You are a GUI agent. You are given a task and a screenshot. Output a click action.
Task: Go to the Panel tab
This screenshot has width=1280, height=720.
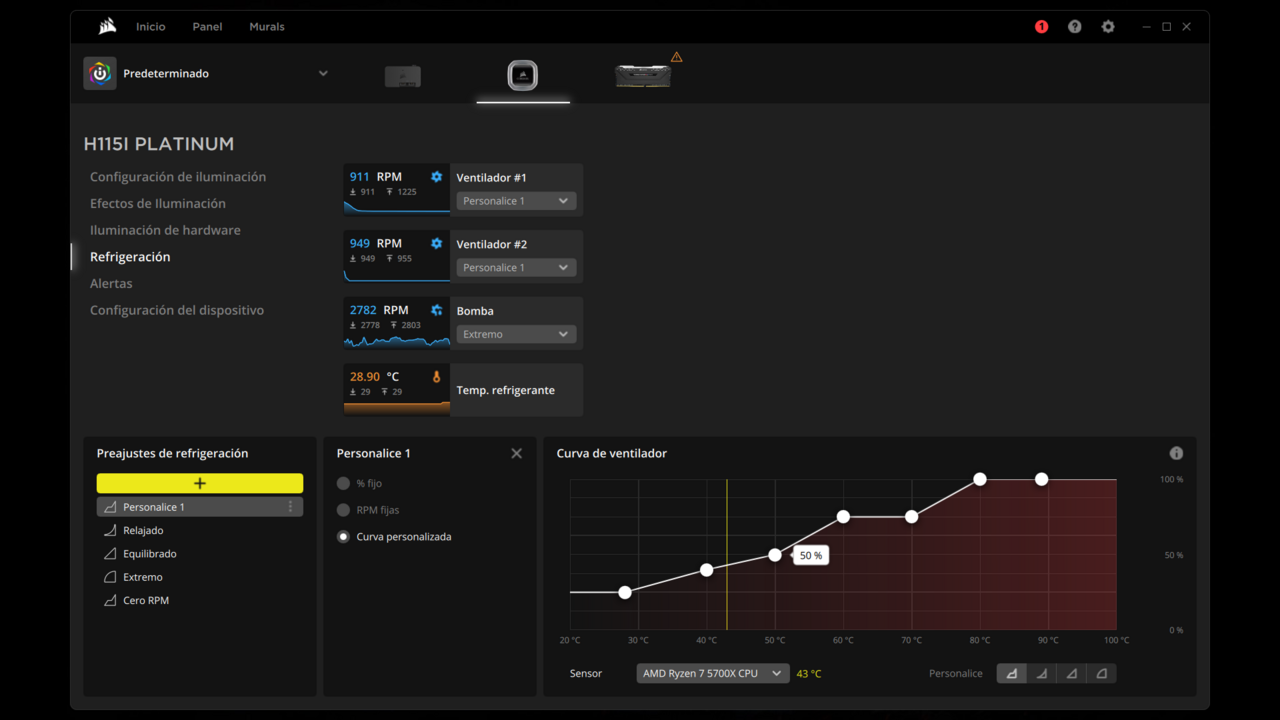tap(207, 27)
